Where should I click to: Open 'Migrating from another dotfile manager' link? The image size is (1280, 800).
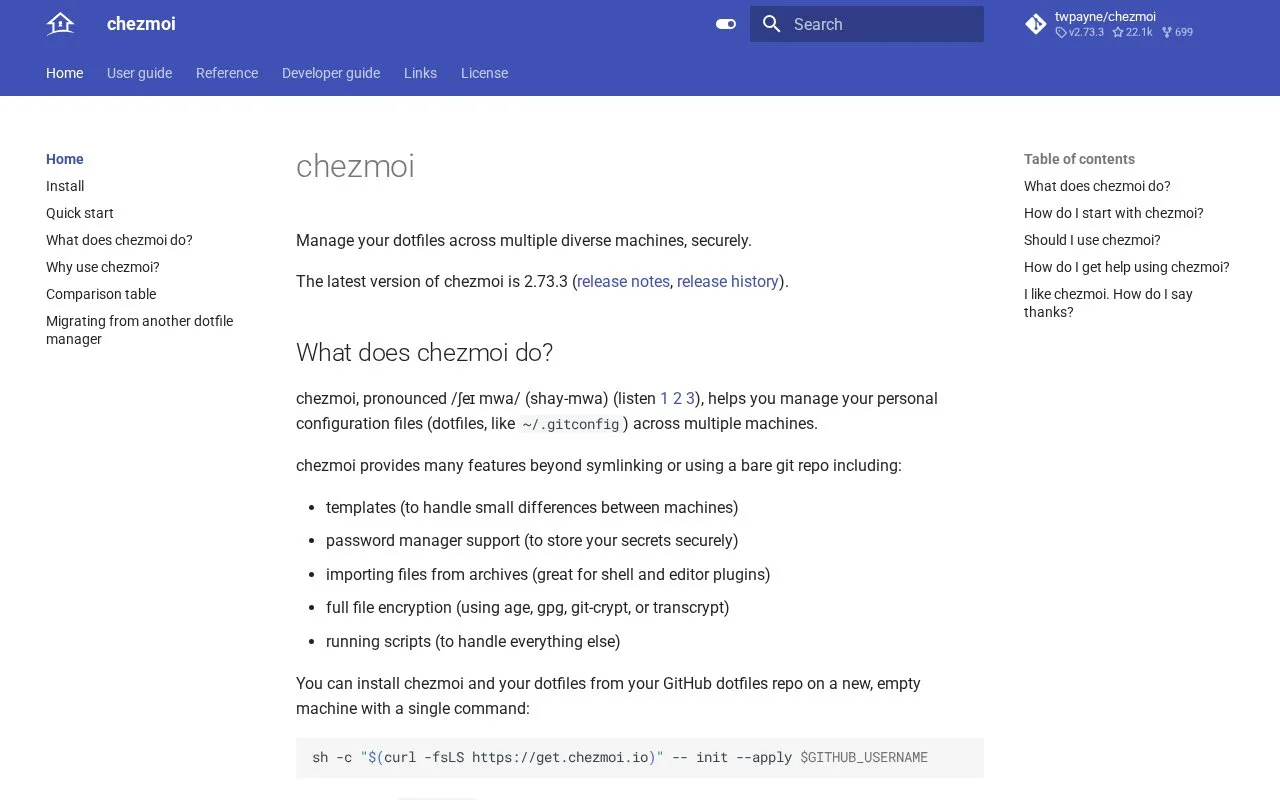[139, 330]
